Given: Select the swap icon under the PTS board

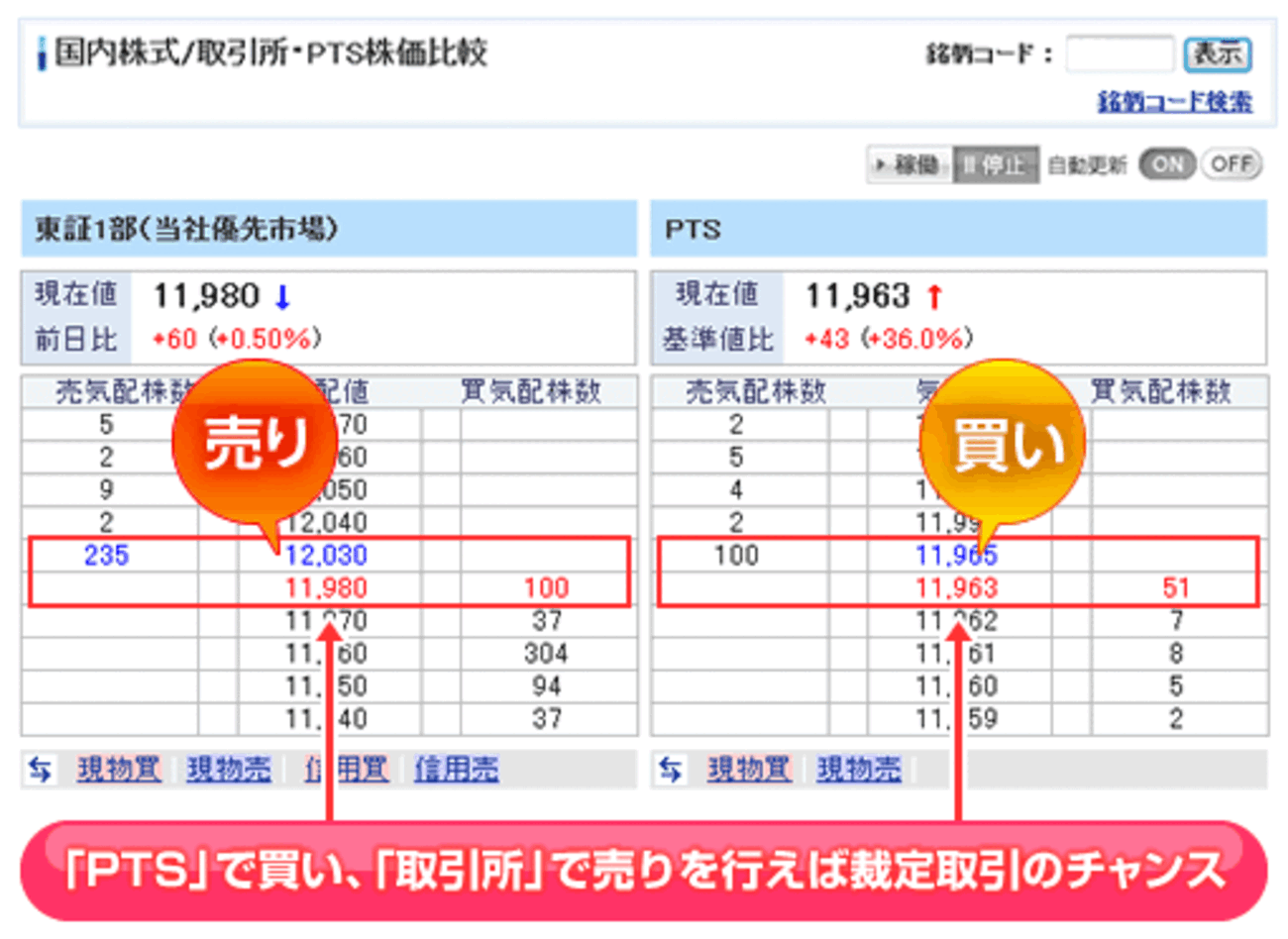Looking at the screenshot, I should pos(669,769).
